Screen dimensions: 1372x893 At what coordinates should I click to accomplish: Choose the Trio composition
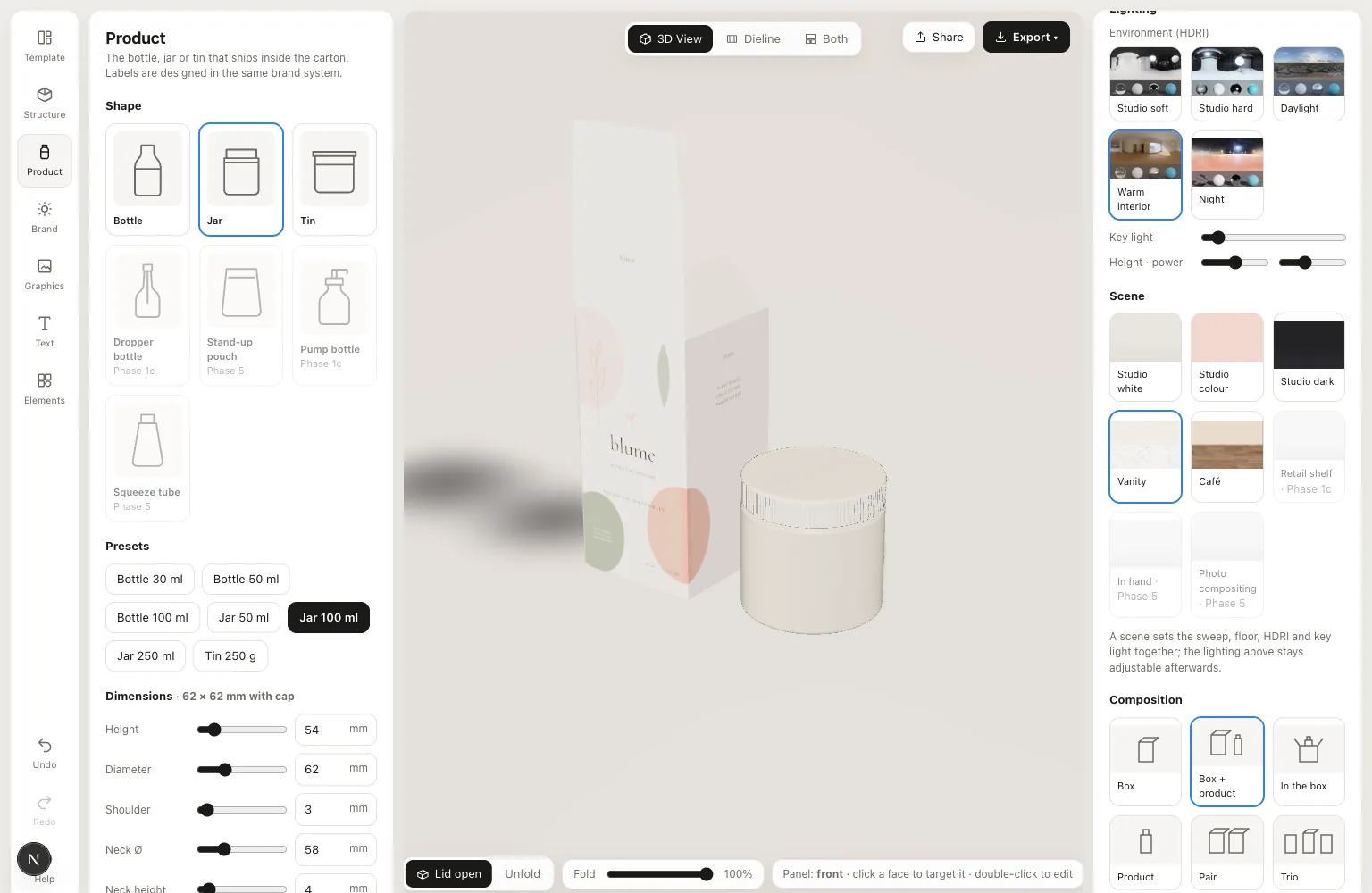[x=1309, y=853]
